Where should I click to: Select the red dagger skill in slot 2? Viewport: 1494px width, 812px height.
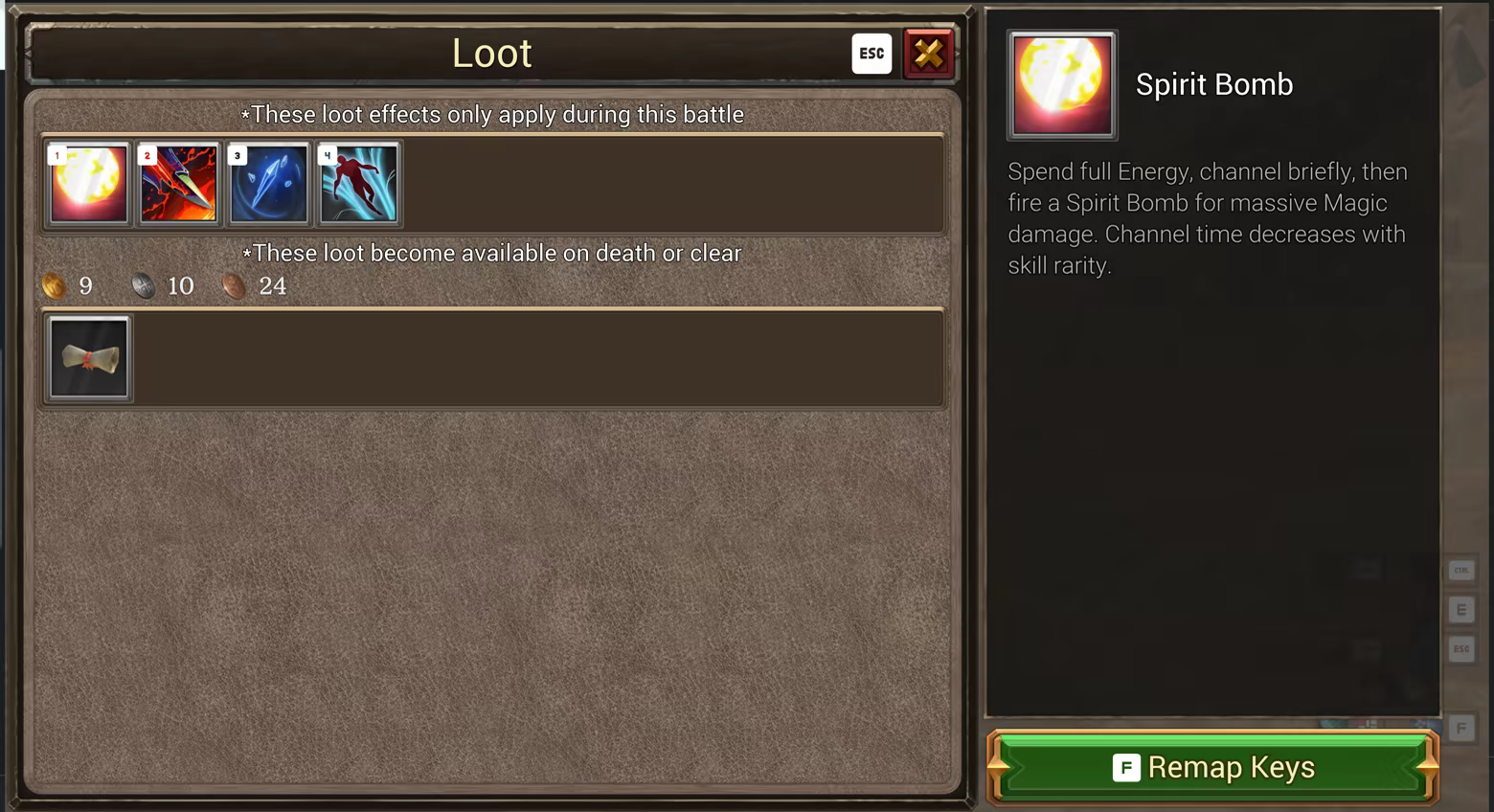click(x=178, y=184)
